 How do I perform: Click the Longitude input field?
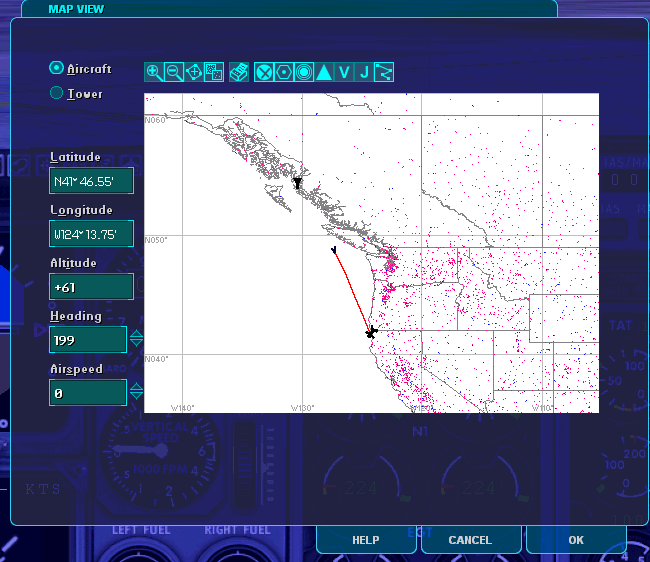(x=91, y=234)
